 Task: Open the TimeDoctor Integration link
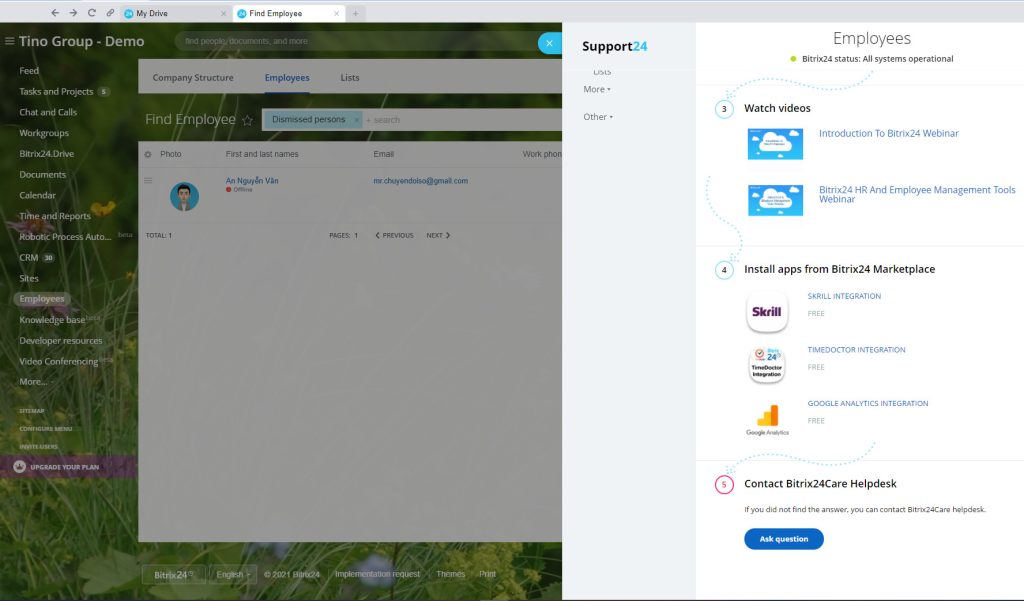(856, 350)
